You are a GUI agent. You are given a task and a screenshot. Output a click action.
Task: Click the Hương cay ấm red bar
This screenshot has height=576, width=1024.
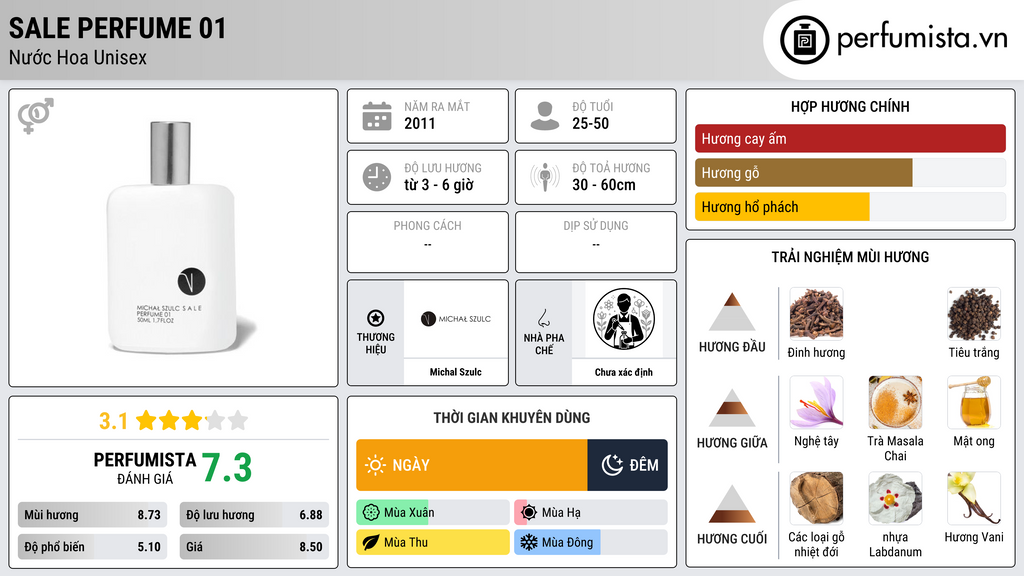tap(850, 138)
